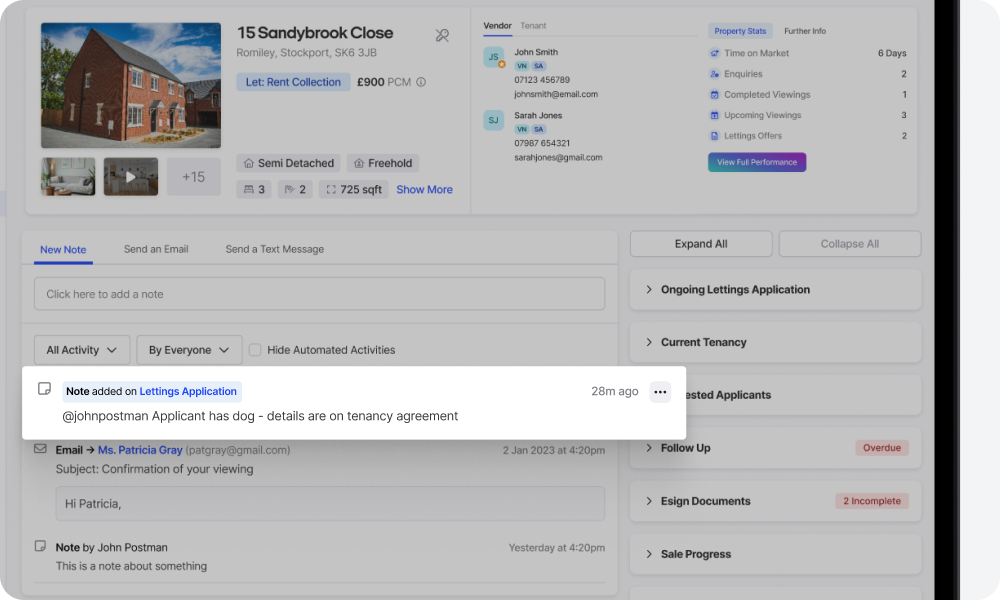Switch to Send an Email tab
This screenshot has height=600, width=1000.
156,249
